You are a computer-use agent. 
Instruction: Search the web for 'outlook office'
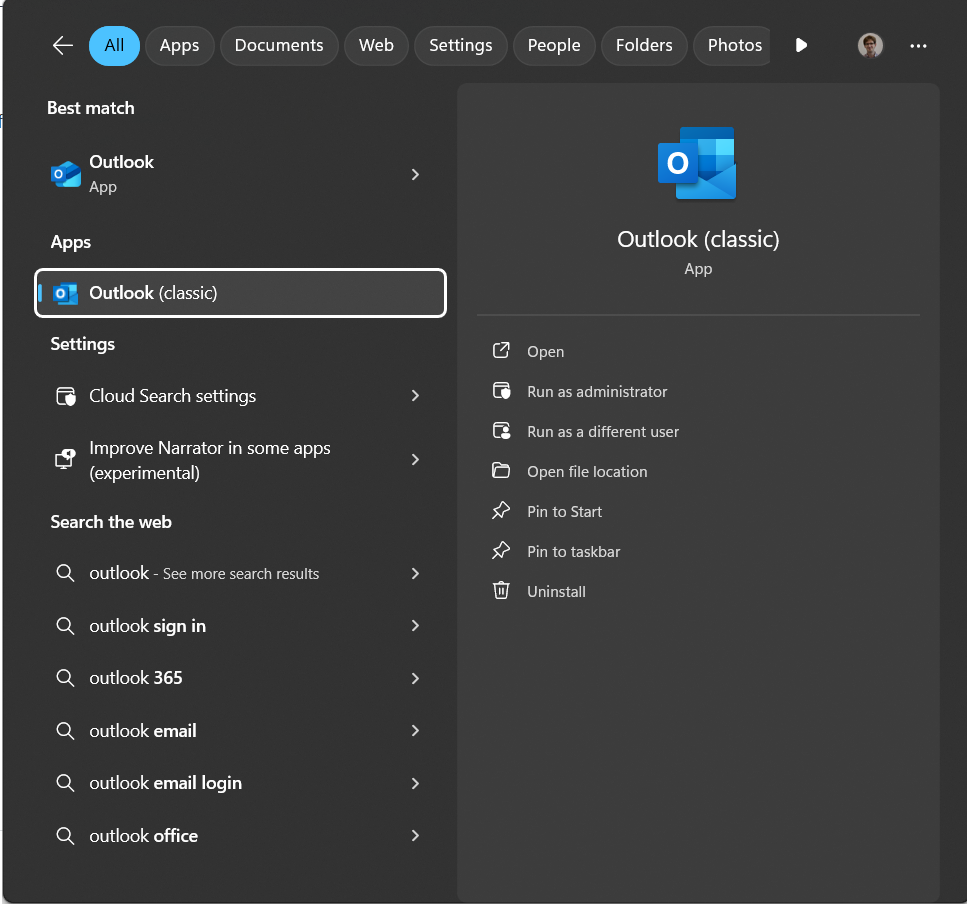coord(241,836)
